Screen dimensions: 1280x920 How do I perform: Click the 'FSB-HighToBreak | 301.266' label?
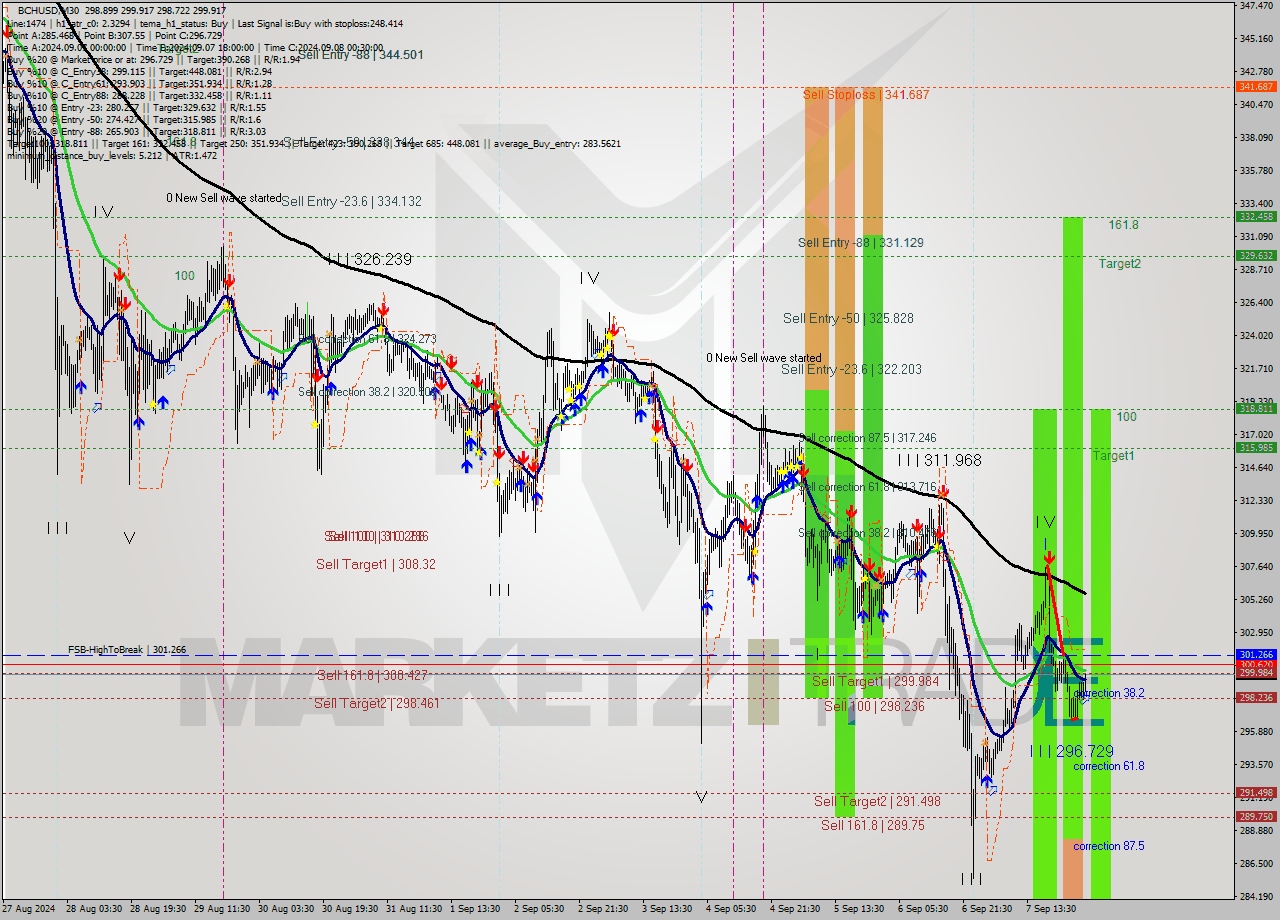pyautogui.click(x=127, y=650)
